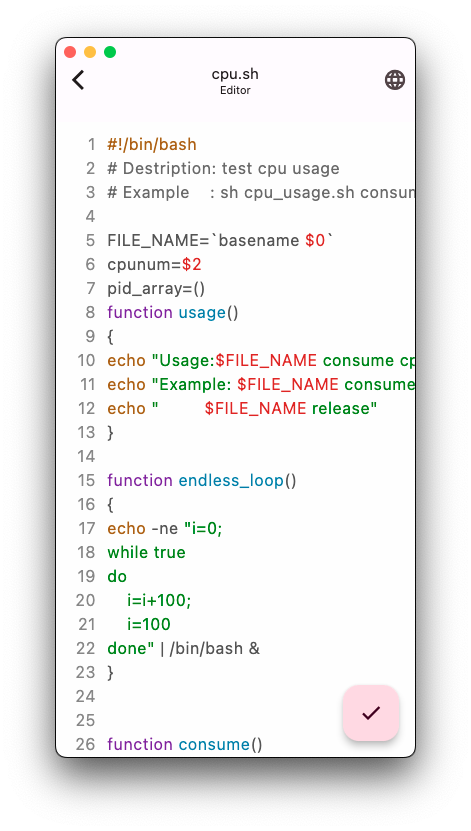Click the red close window button

click(70, 52)
